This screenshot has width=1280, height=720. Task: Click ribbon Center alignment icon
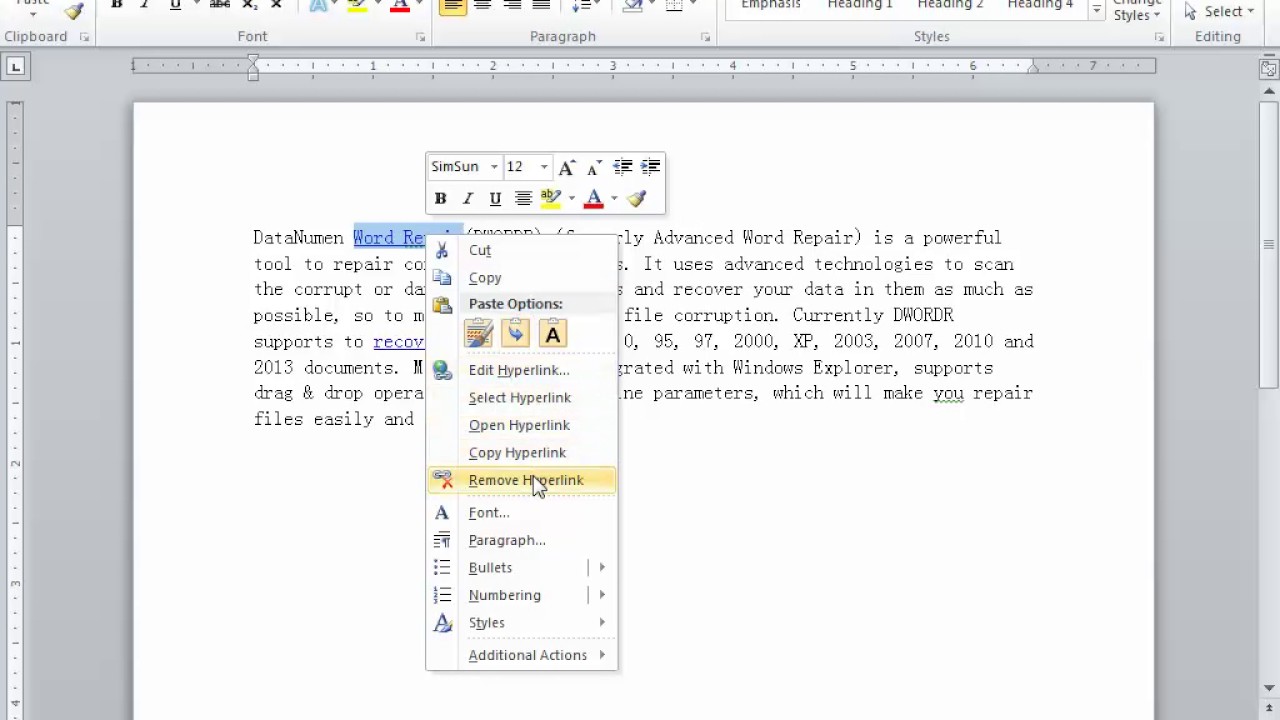pos(483,5)
